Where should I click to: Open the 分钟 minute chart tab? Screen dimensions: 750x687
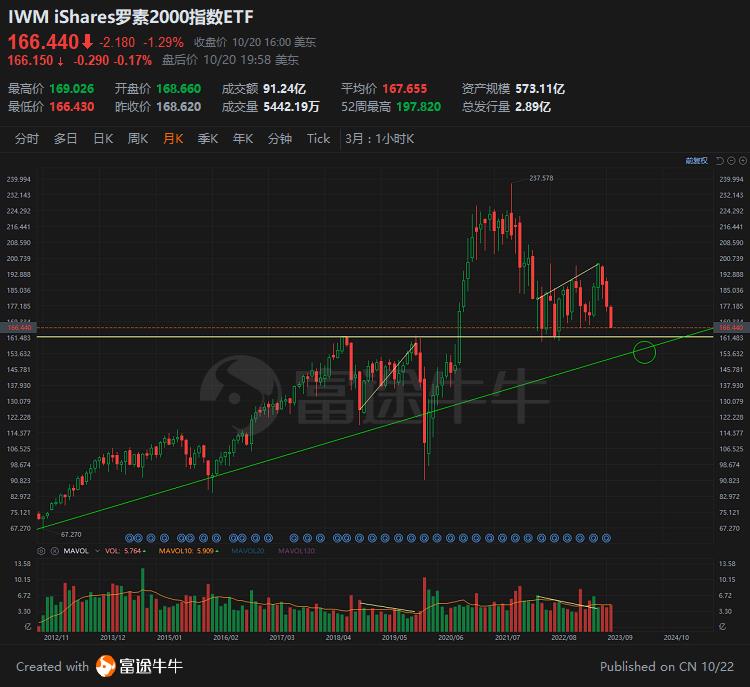(280, 139)
